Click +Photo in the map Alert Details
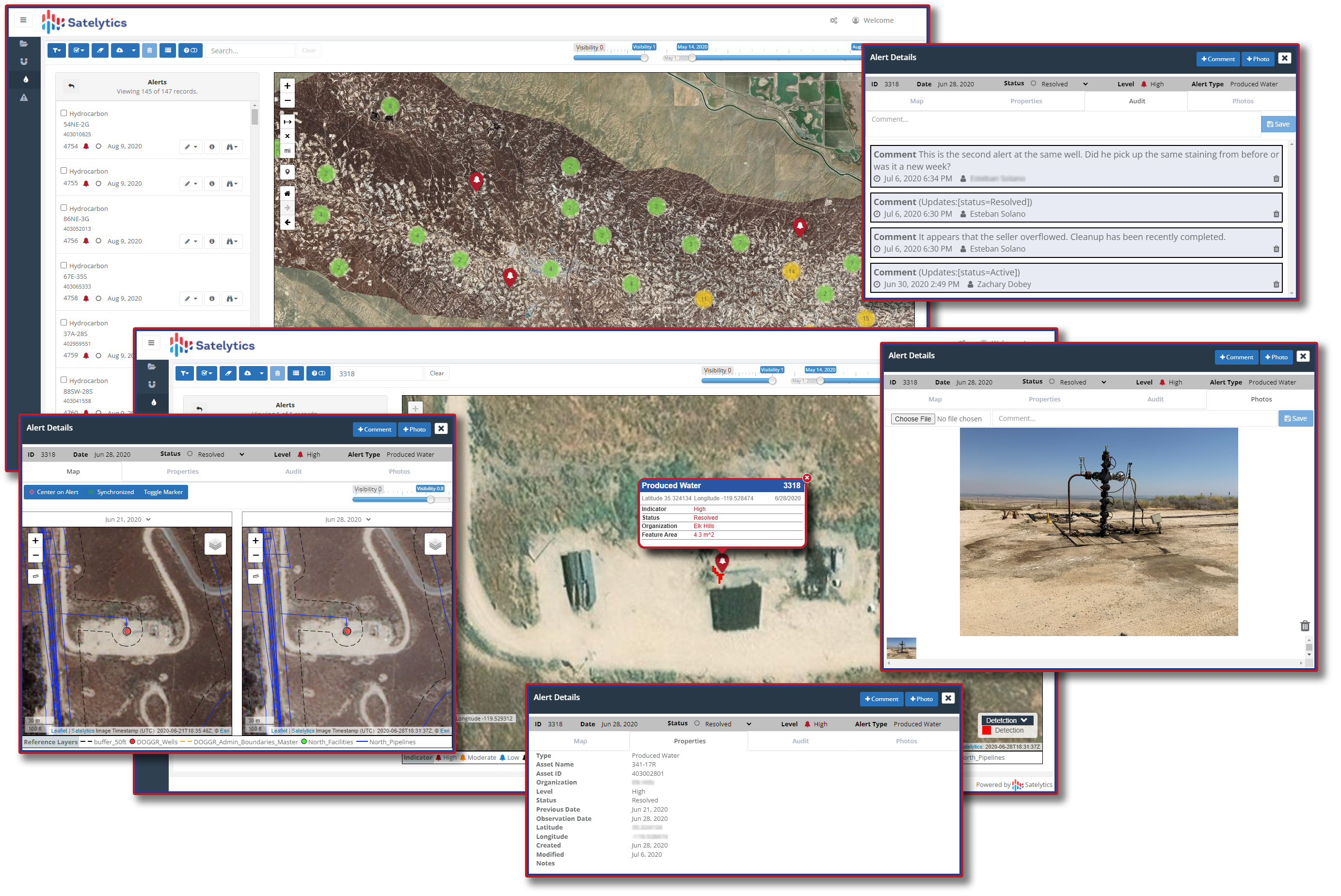The image size is (1341, 896). tap(414, 429)
